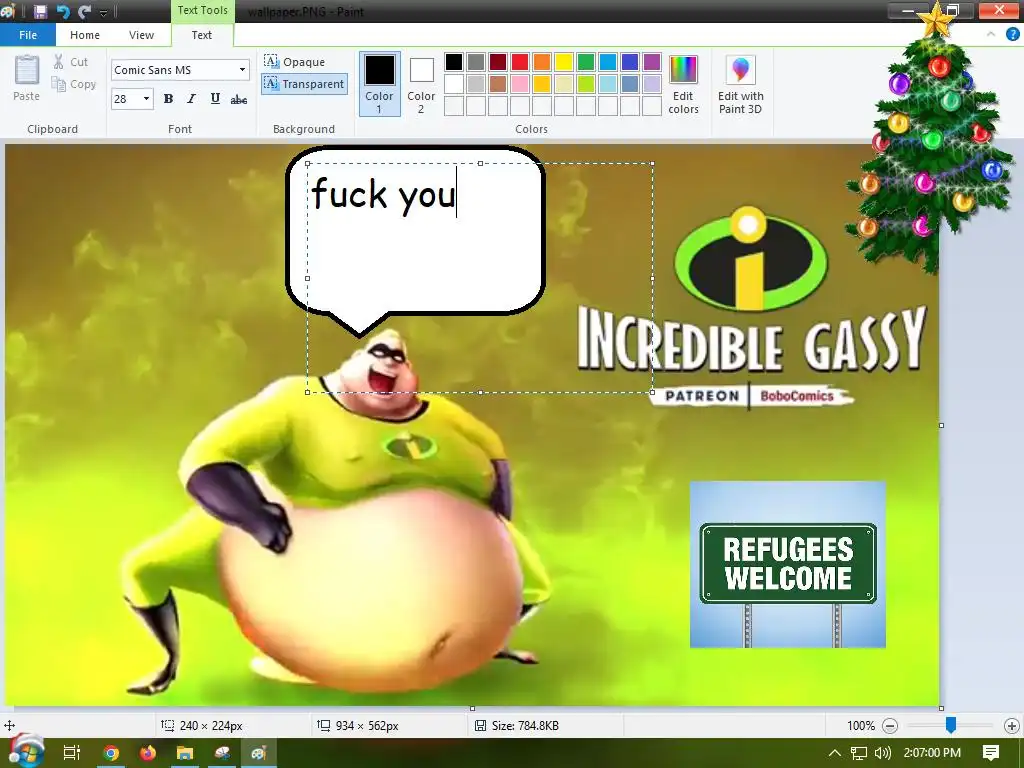
Task: Toggle Strikethrough text formatting
Action: [x=238, y=99]
